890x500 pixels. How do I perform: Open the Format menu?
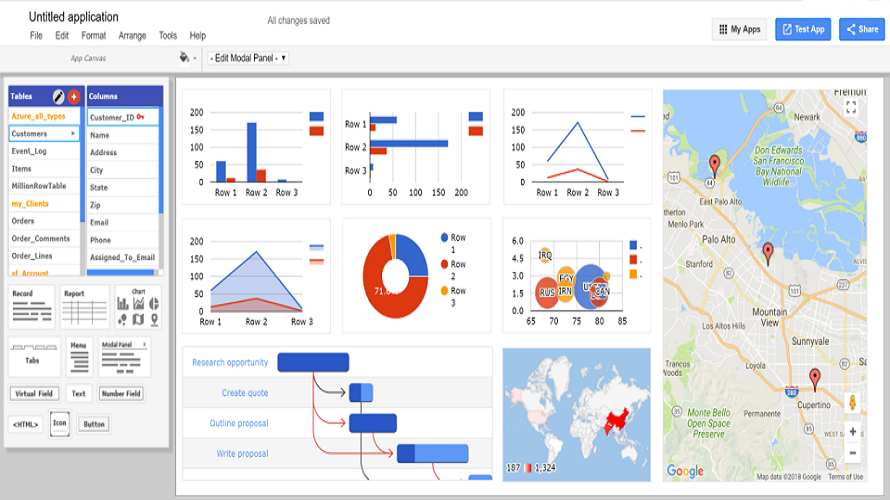tap(93, 36)
